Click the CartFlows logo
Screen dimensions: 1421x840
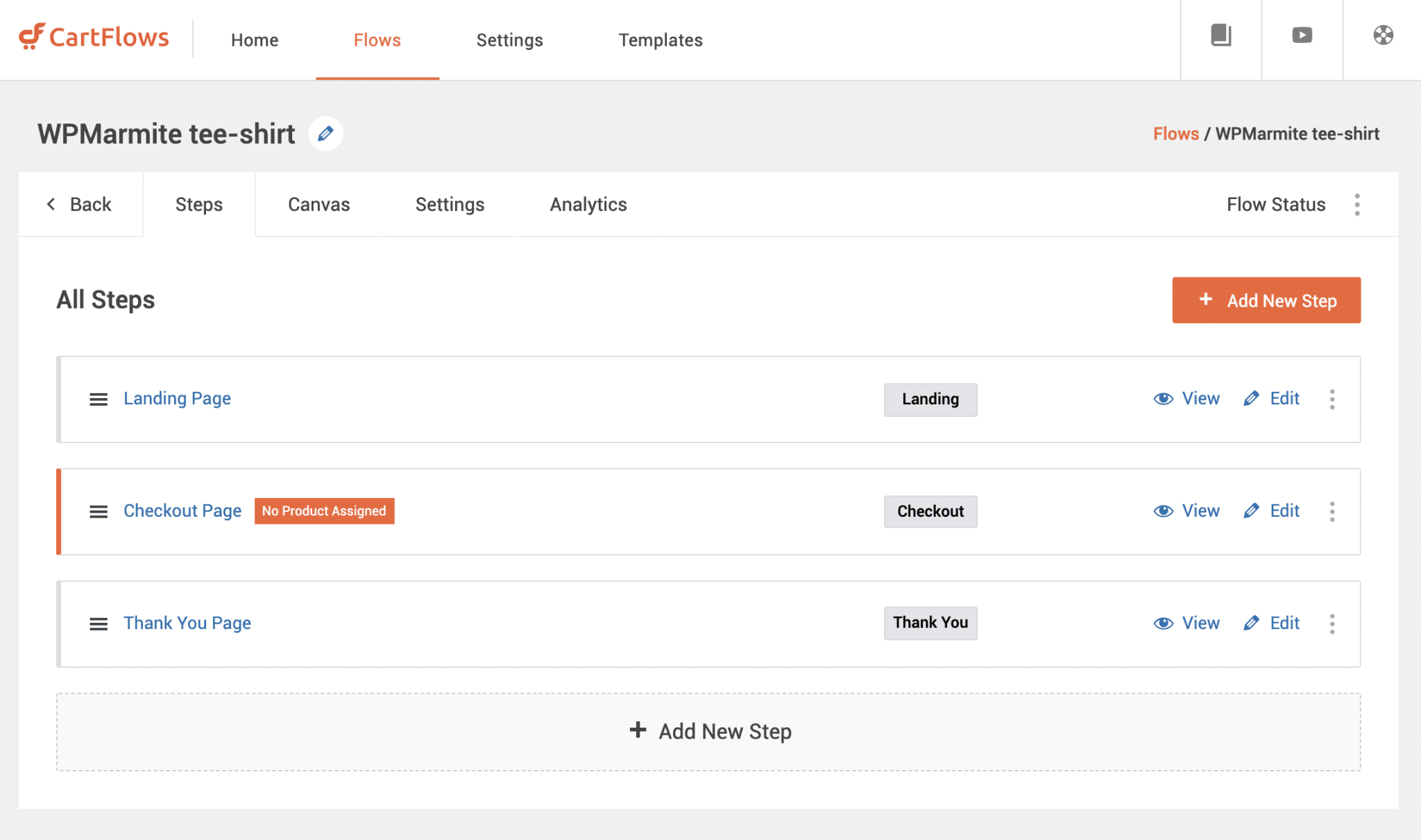click(94, 37)
